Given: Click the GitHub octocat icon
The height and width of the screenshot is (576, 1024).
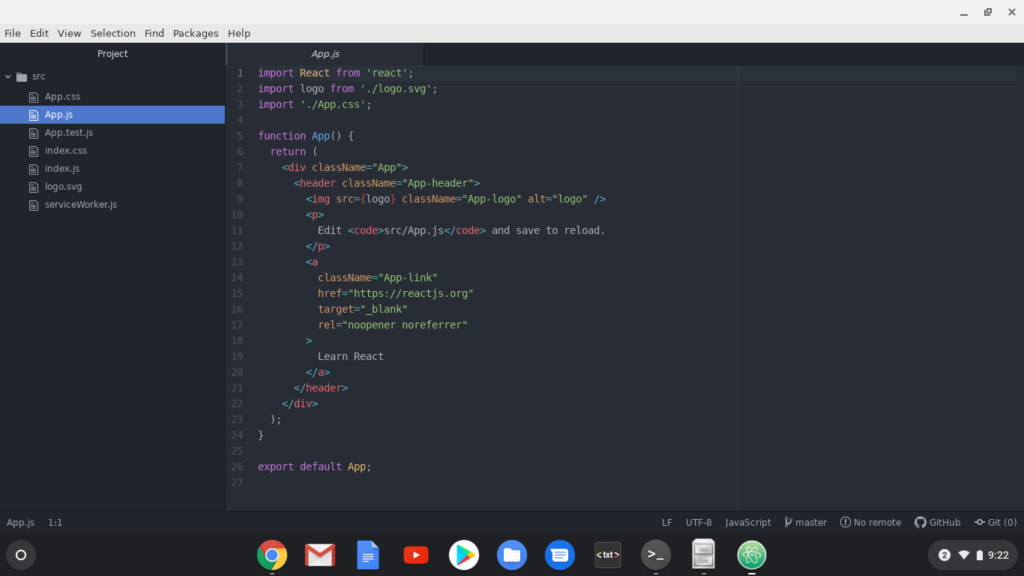Looking at the screenshot, I should (920, 522).
